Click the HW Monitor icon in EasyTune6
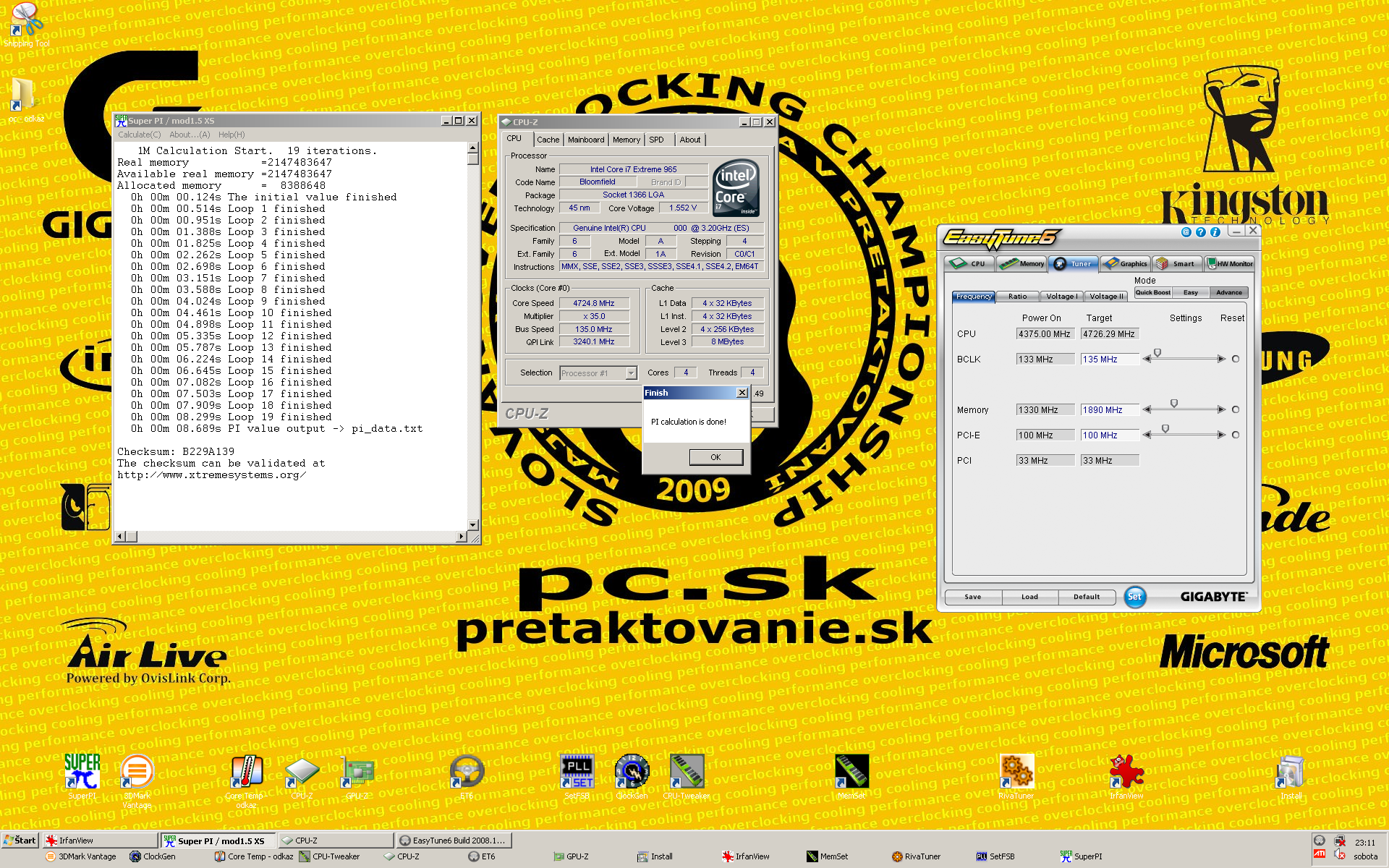 (1232, 262)
